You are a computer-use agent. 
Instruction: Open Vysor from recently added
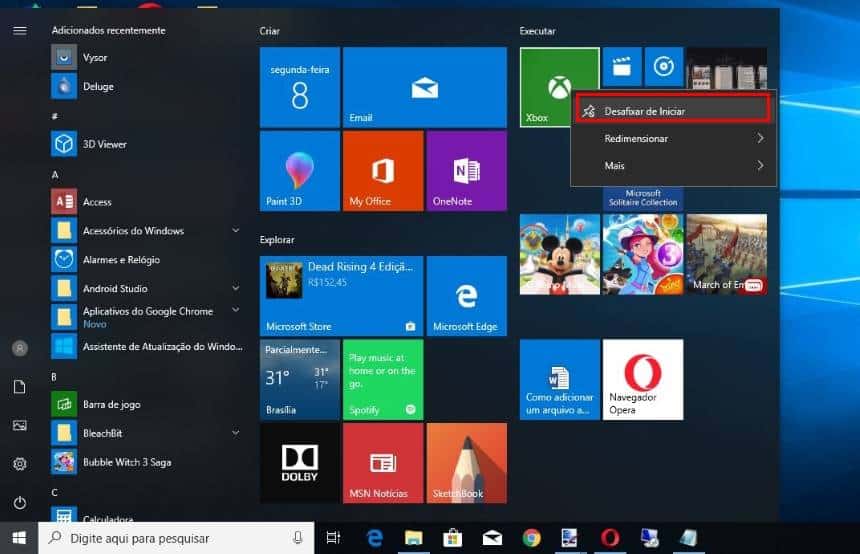tap(147, 58)
